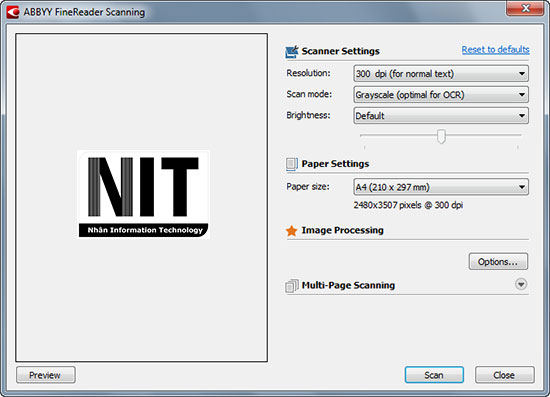Click the Preview button

point(46,375)
